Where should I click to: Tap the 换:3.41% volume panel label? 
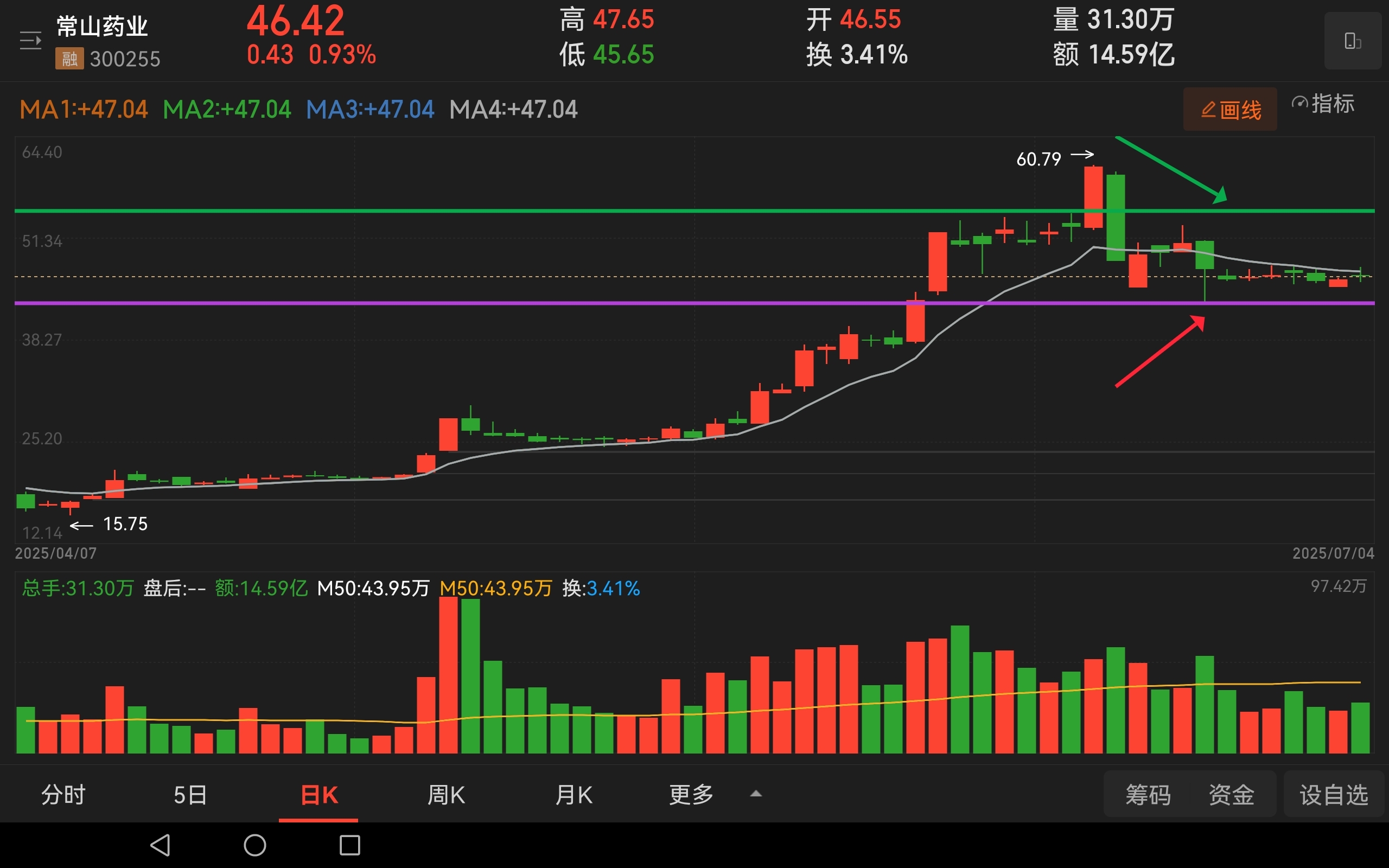601,588
